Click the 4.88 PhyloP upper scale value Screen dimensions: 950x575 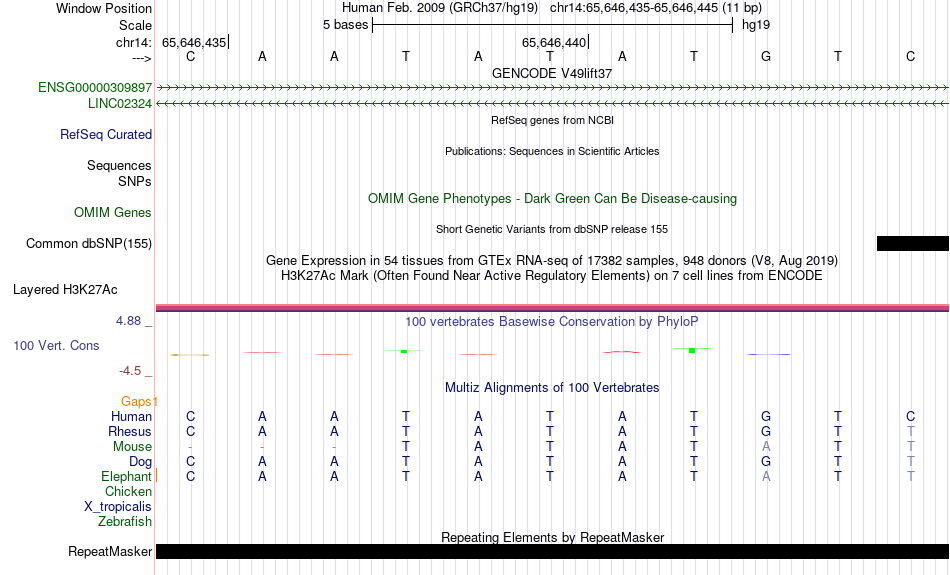pos(128,321)
